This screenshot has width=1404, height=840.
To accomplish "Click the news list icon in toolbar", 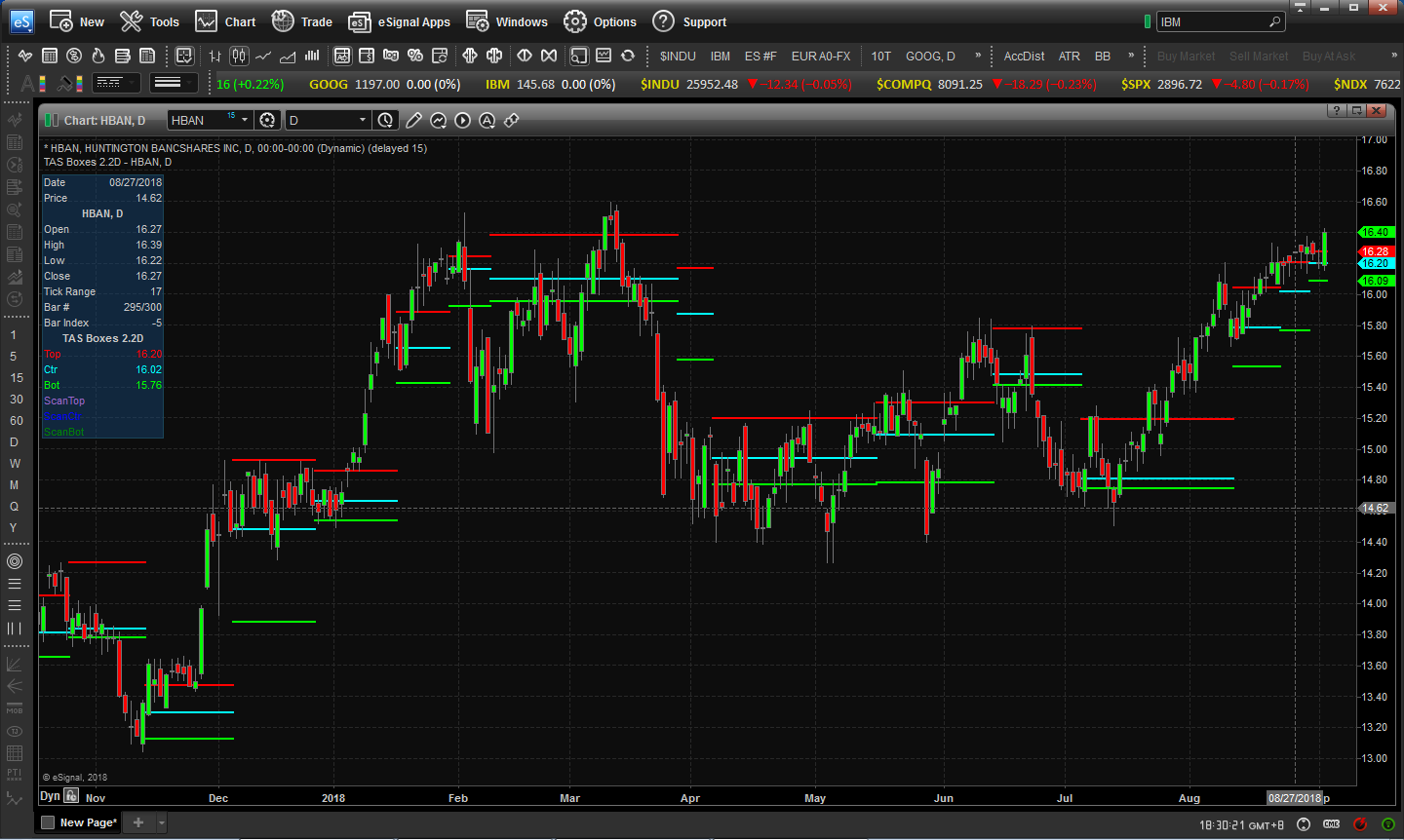I will [147, 56].
